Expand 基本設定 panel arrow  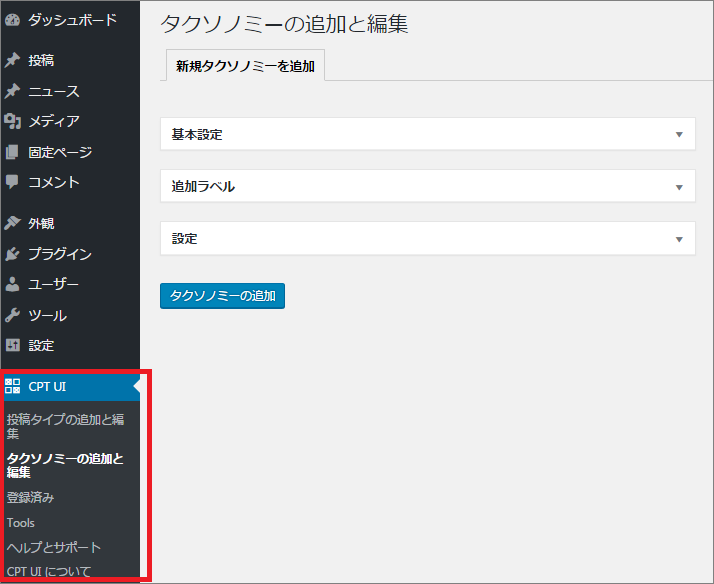[679, 135]
